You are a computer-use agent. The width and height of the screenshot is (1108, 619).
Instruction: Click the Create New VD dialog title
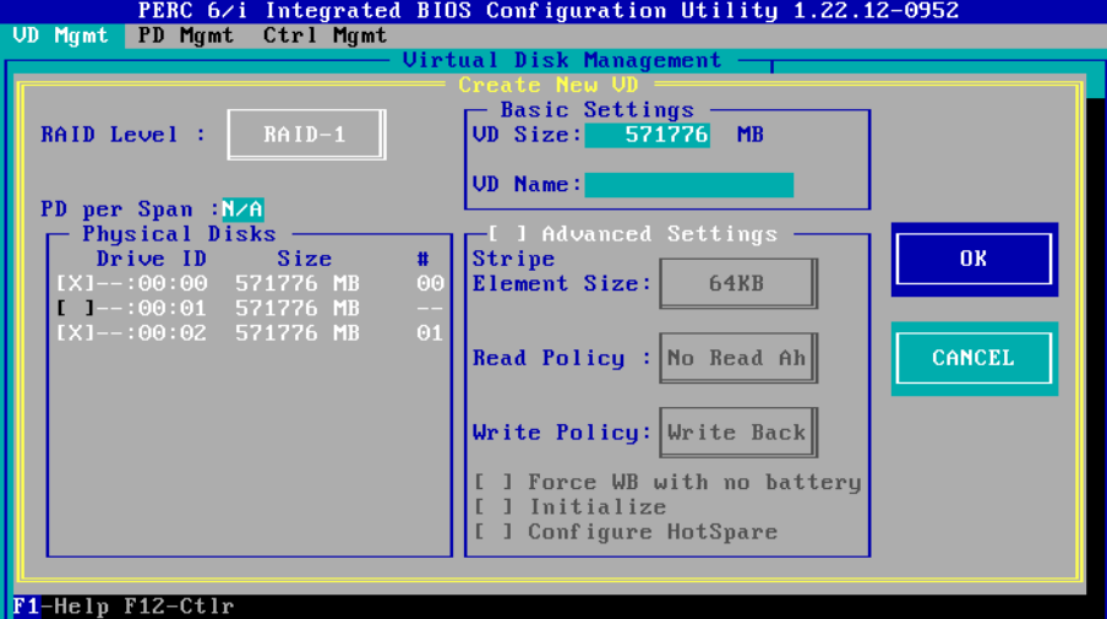pyautogui.click(x=548, y=85)
